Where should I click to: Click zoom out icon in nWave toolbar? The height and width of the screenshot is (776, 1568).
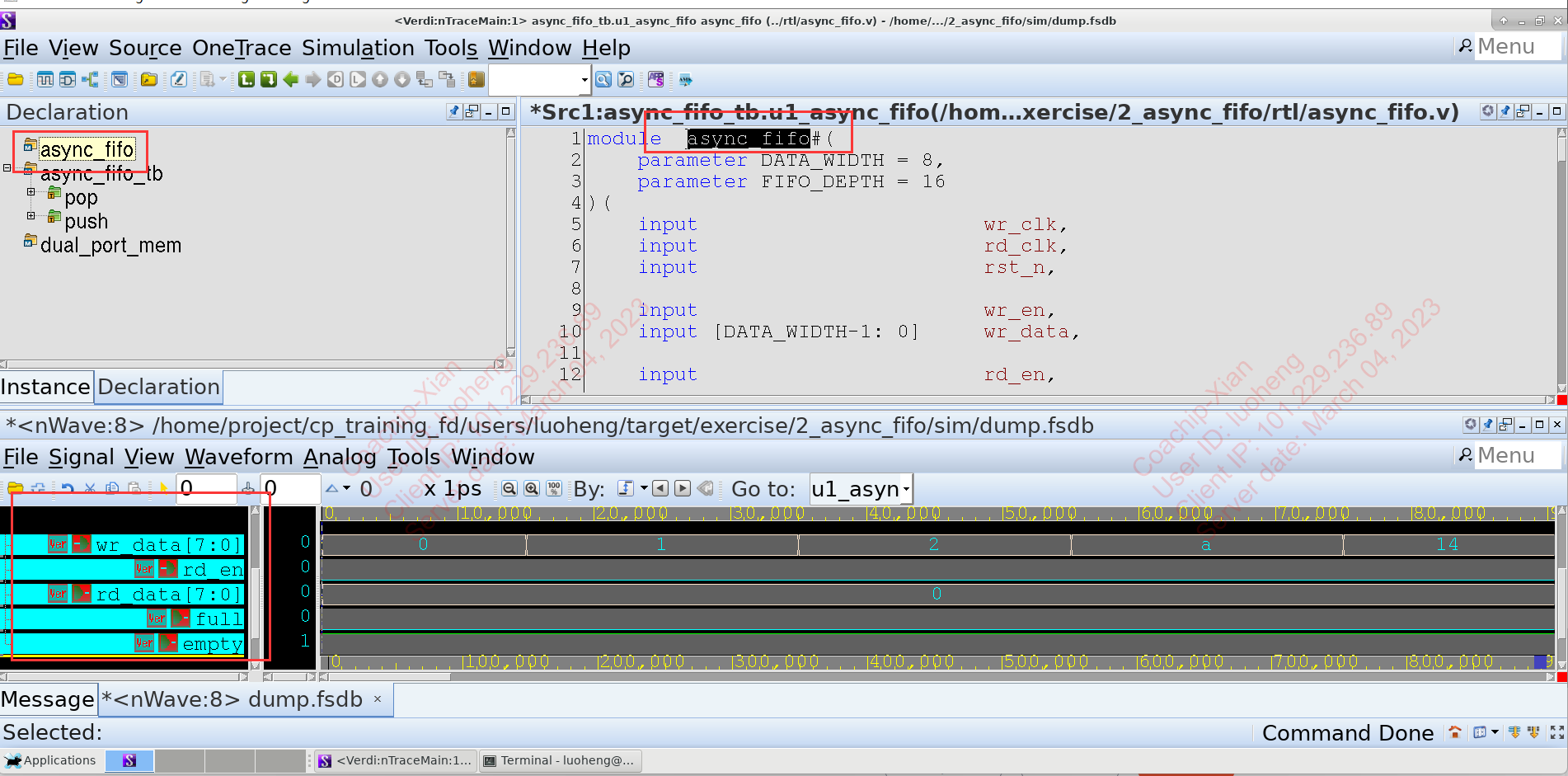509,488
